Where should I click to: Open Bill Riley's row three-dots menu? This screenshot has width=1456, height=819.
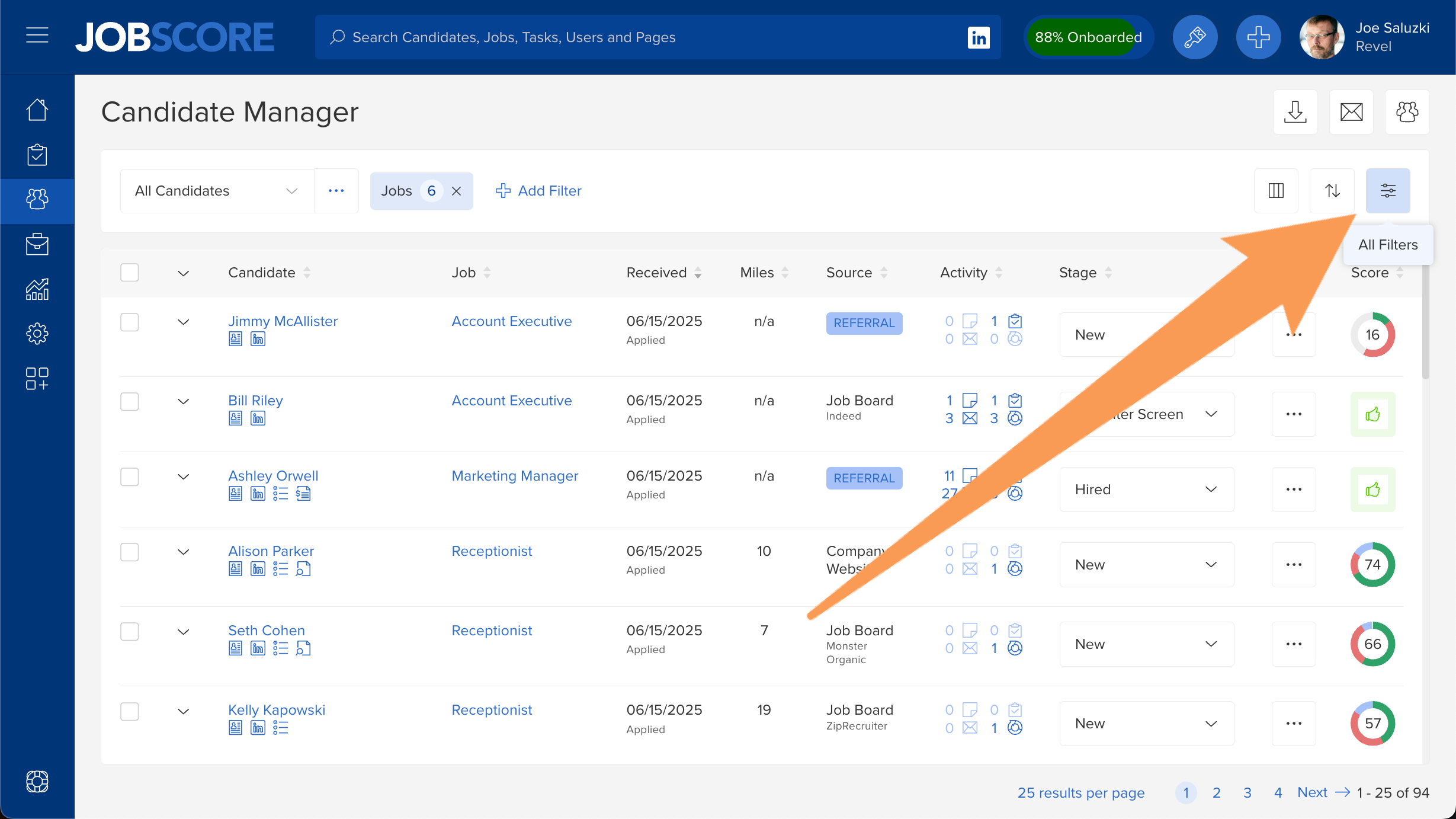tap(1294, 414)
